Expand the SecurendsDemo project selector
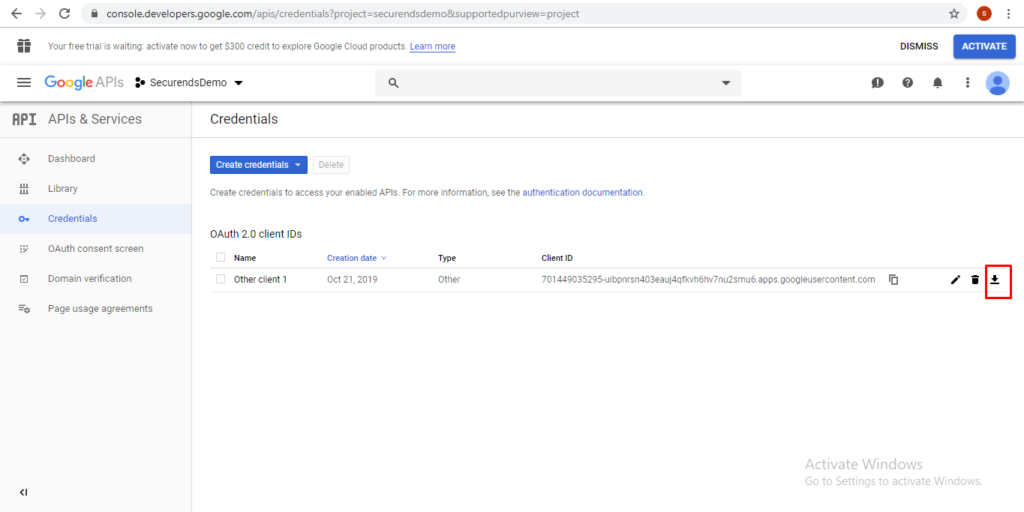 pos(189,83)
